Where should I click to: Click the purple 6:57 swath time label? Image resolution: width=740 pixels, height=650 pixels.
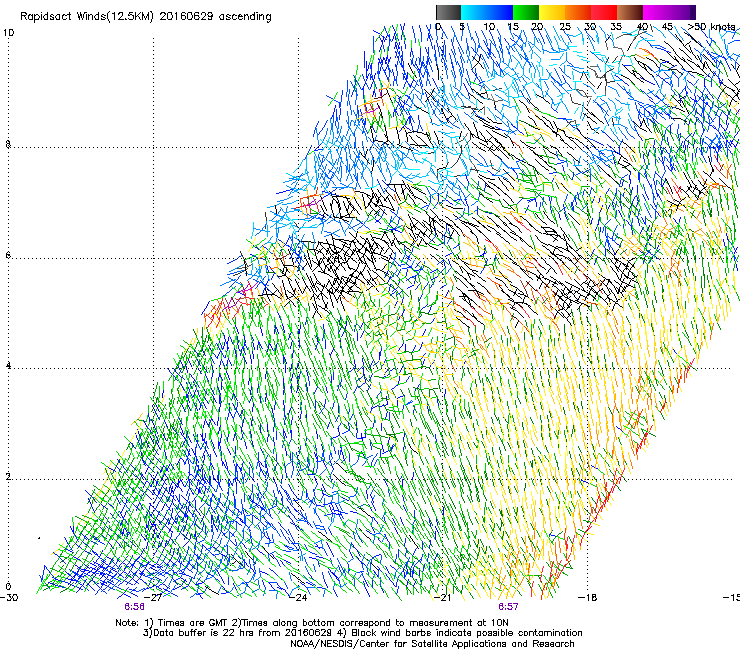tap(508, 607)
